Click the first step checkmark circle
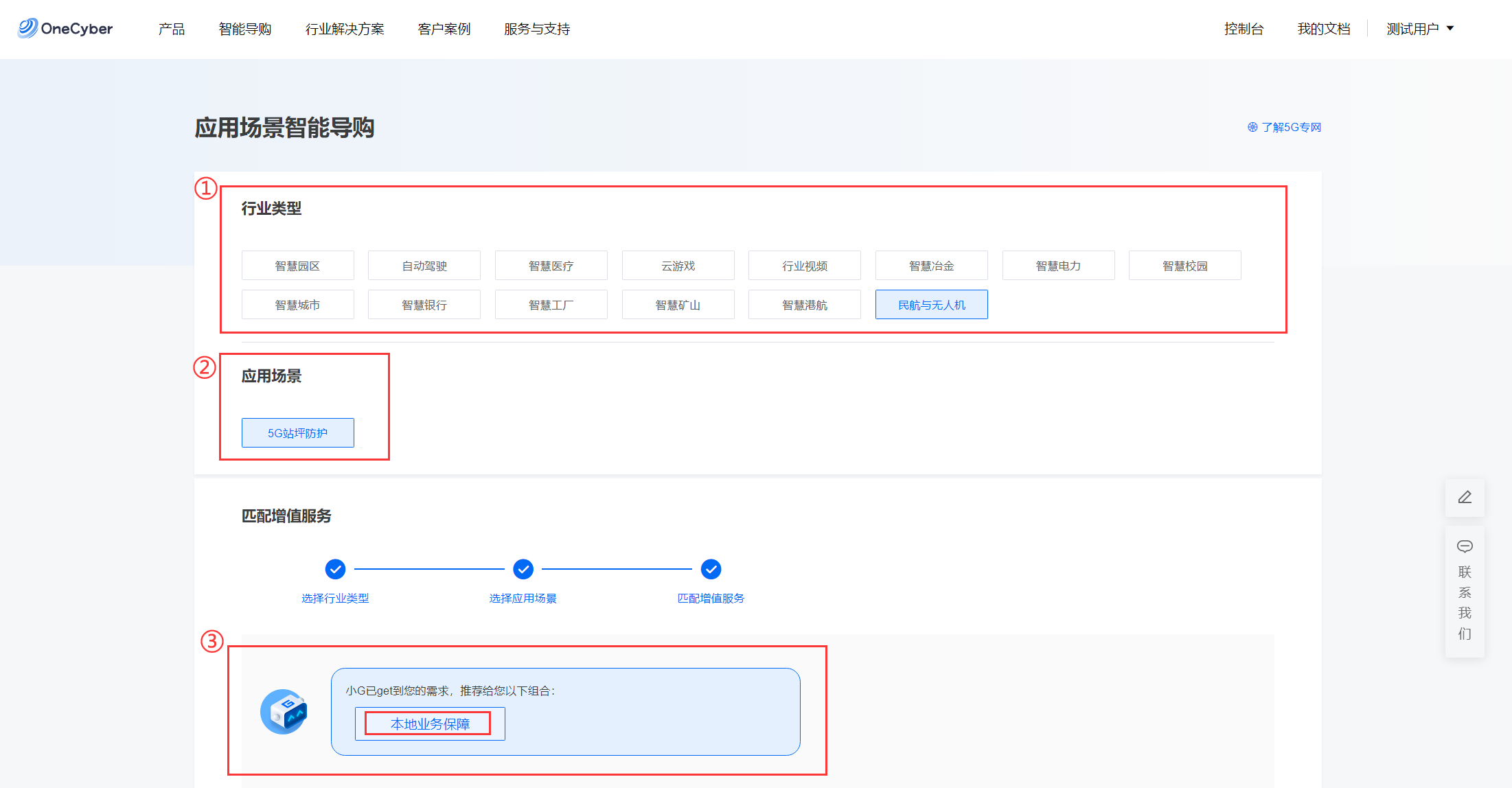 (335, 569)
